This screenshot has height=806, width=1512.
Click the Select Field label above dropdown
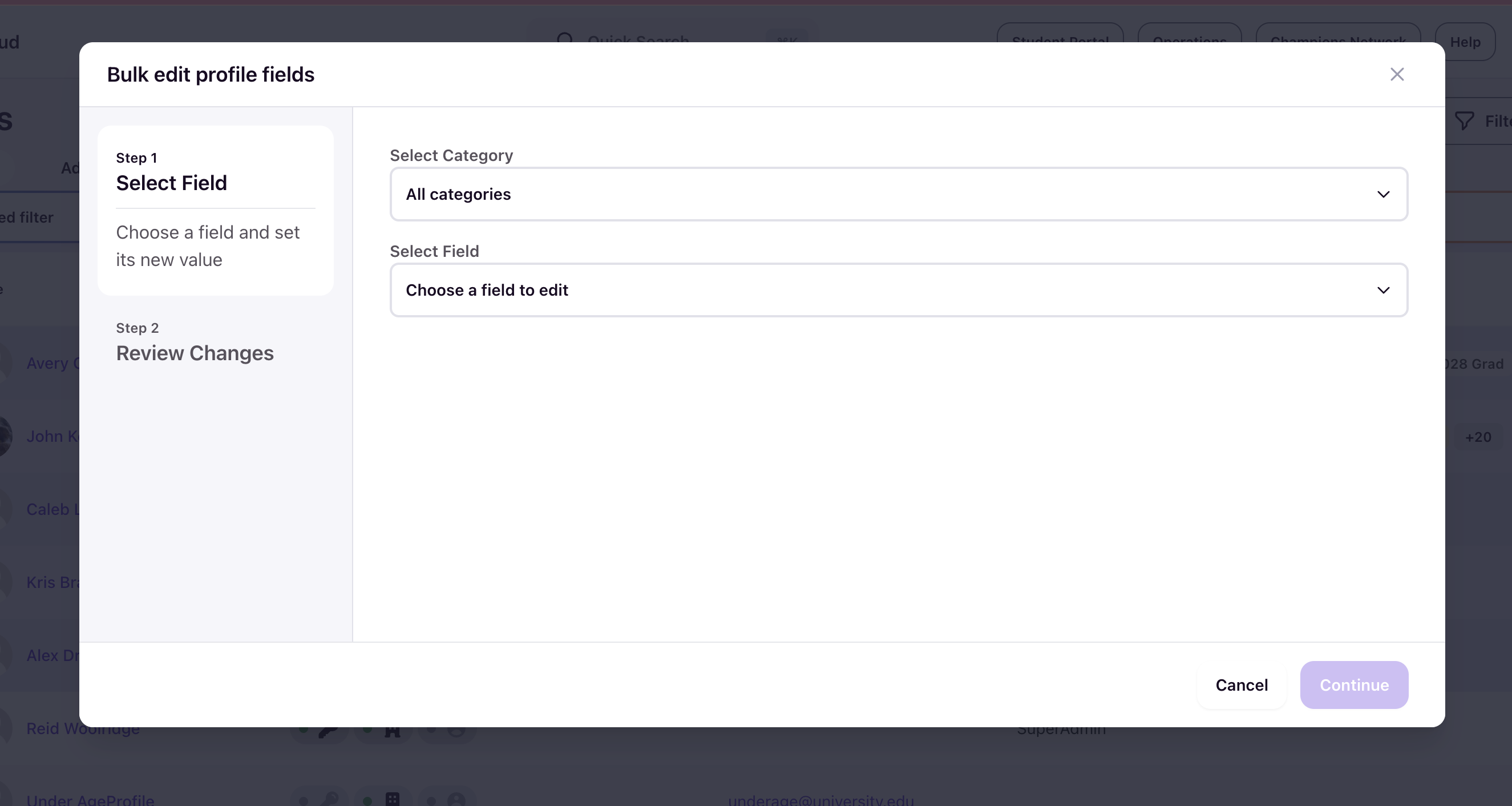click(434, 251)
